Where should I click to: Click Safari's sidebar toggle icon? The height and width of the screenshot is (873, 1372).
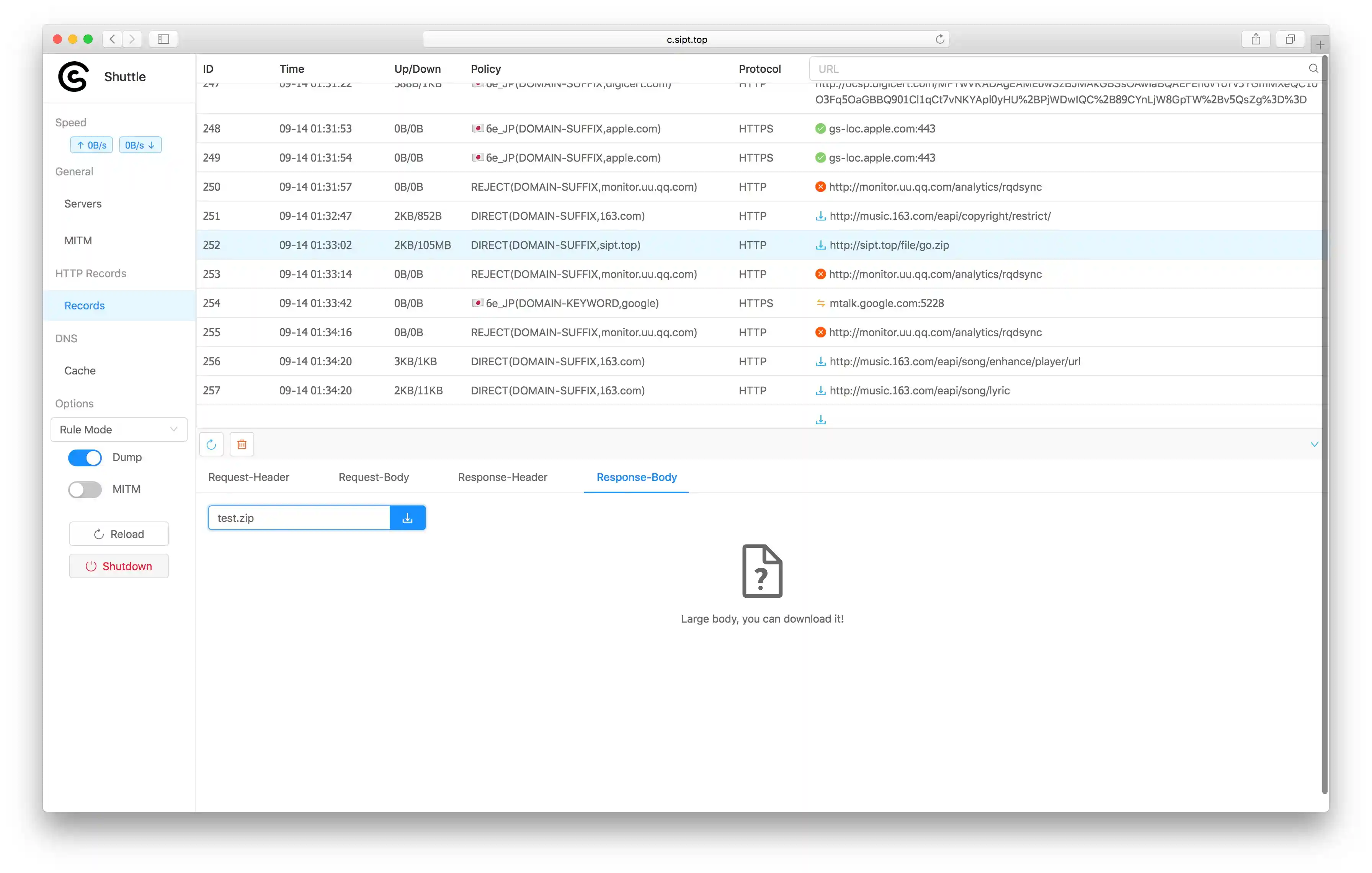tap(163, 39)
